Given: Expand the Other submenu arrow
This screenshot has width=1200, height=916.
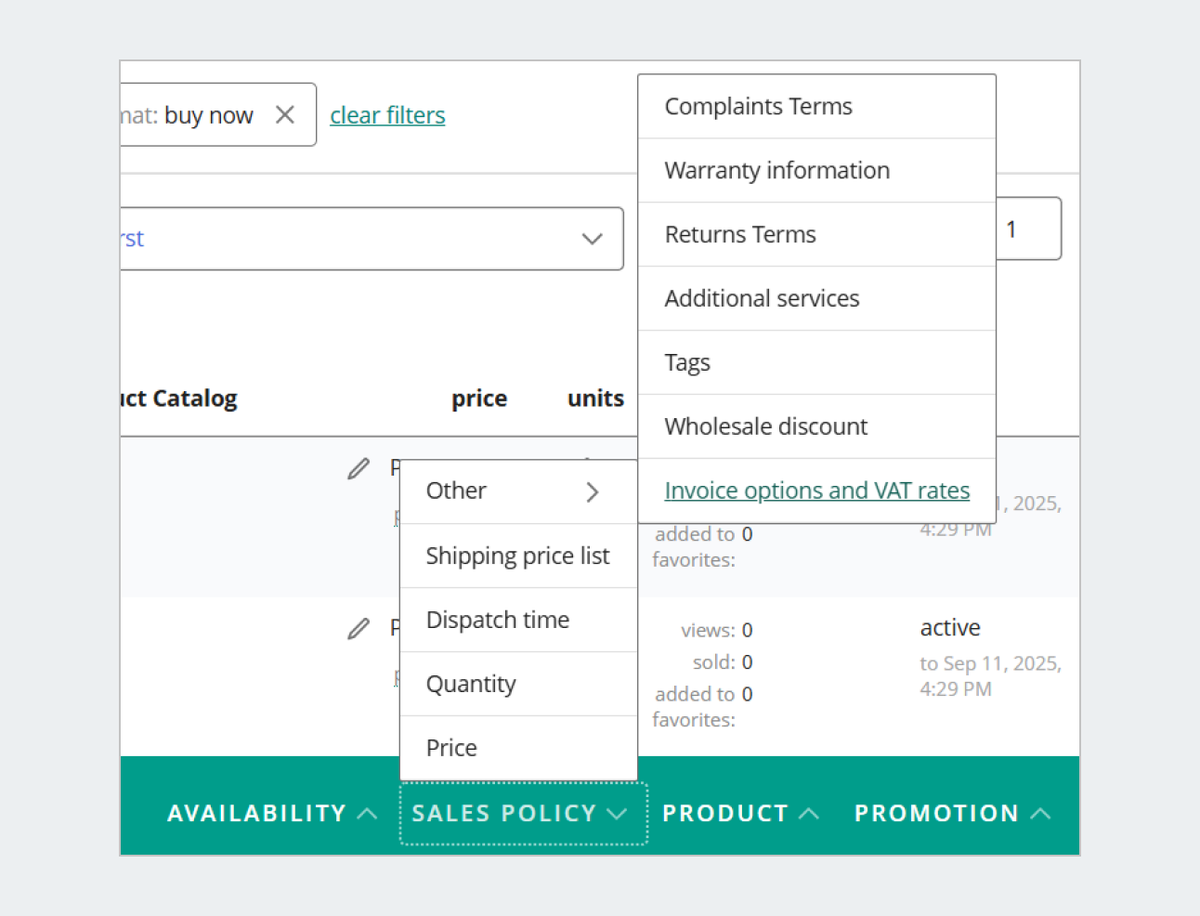Looking at the screenshot, I should point(592,491).
